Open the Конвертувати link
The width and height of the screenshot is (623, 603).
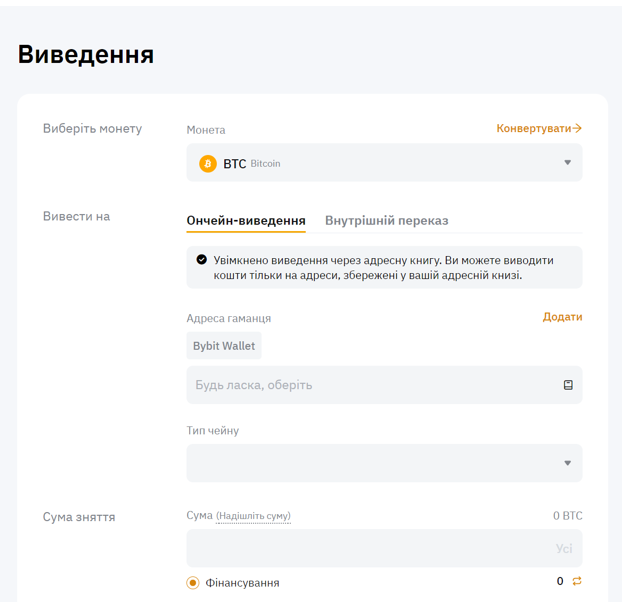(534, 129)
